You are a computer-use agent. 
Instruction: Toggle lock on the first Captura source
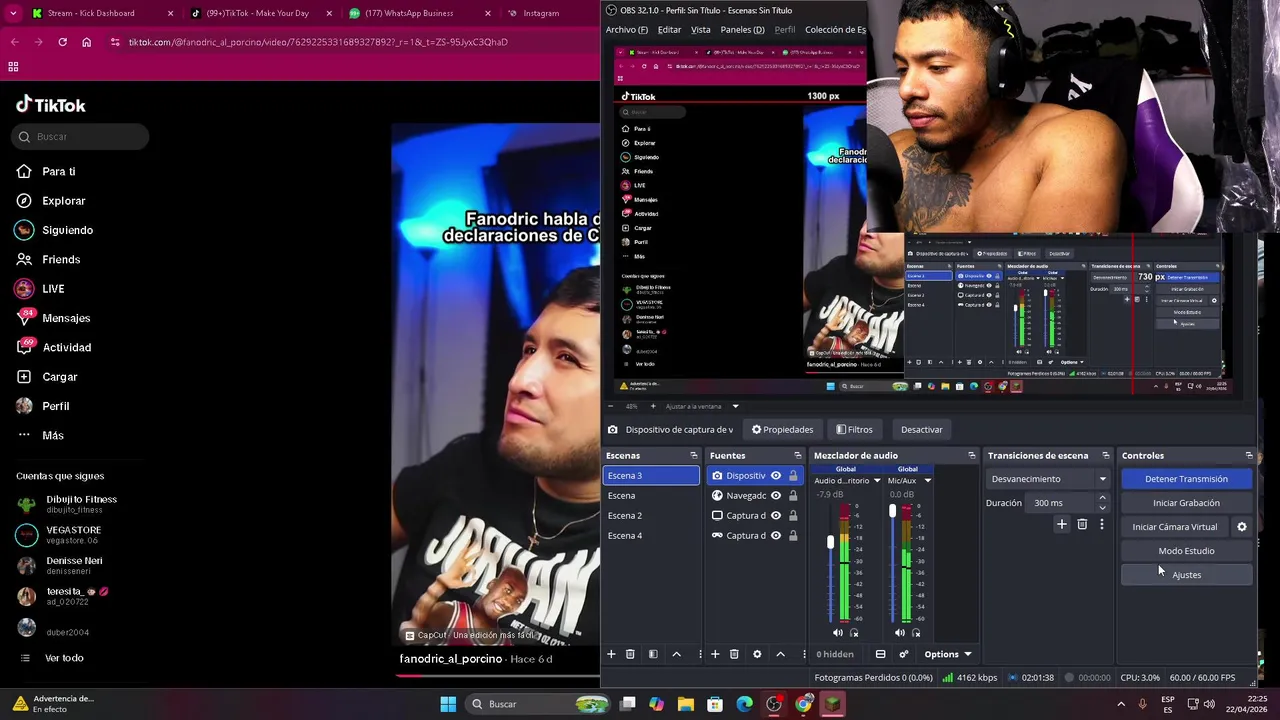[793, 516]
